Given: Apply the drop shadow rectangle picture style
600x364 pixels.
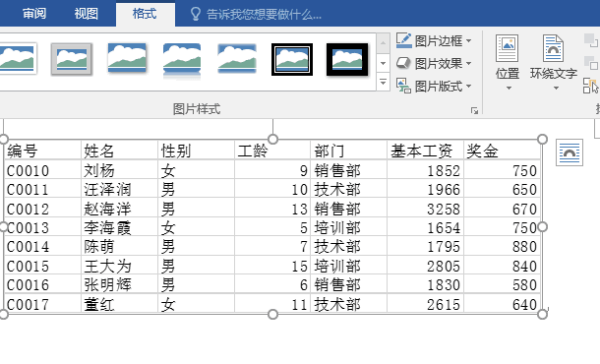Looking at the screenshot, I should click(127, 58).
